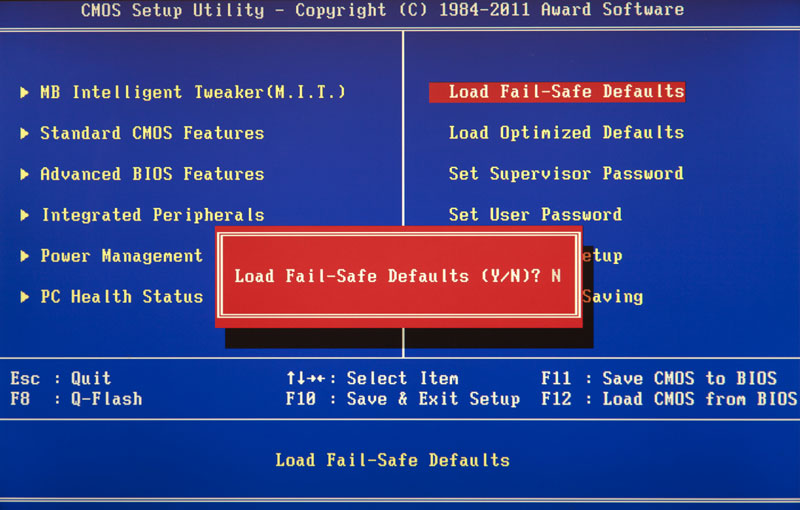Click the Esc : Quit hint
Viewport: 800px width, 510px height.
pyautogui.click(x=61, y=378)
